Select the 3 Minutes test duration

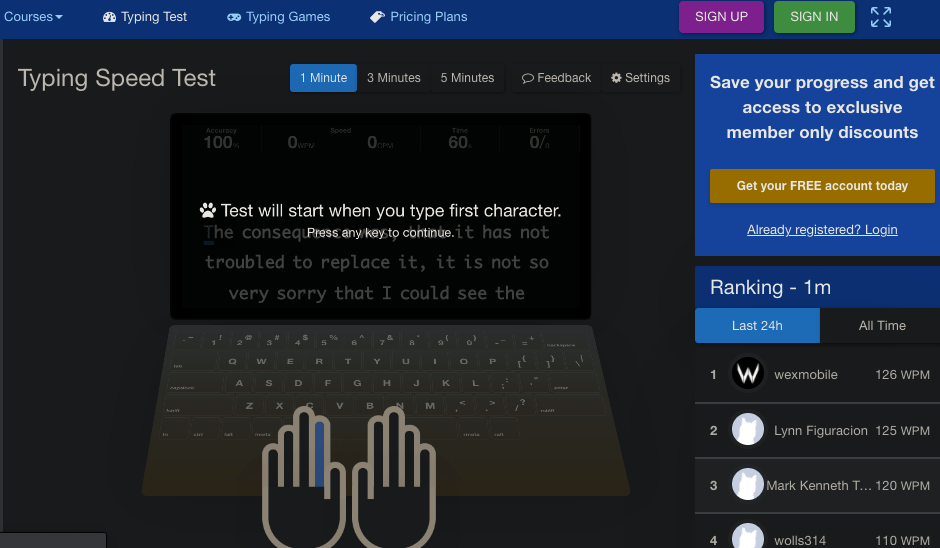(394, 78)
